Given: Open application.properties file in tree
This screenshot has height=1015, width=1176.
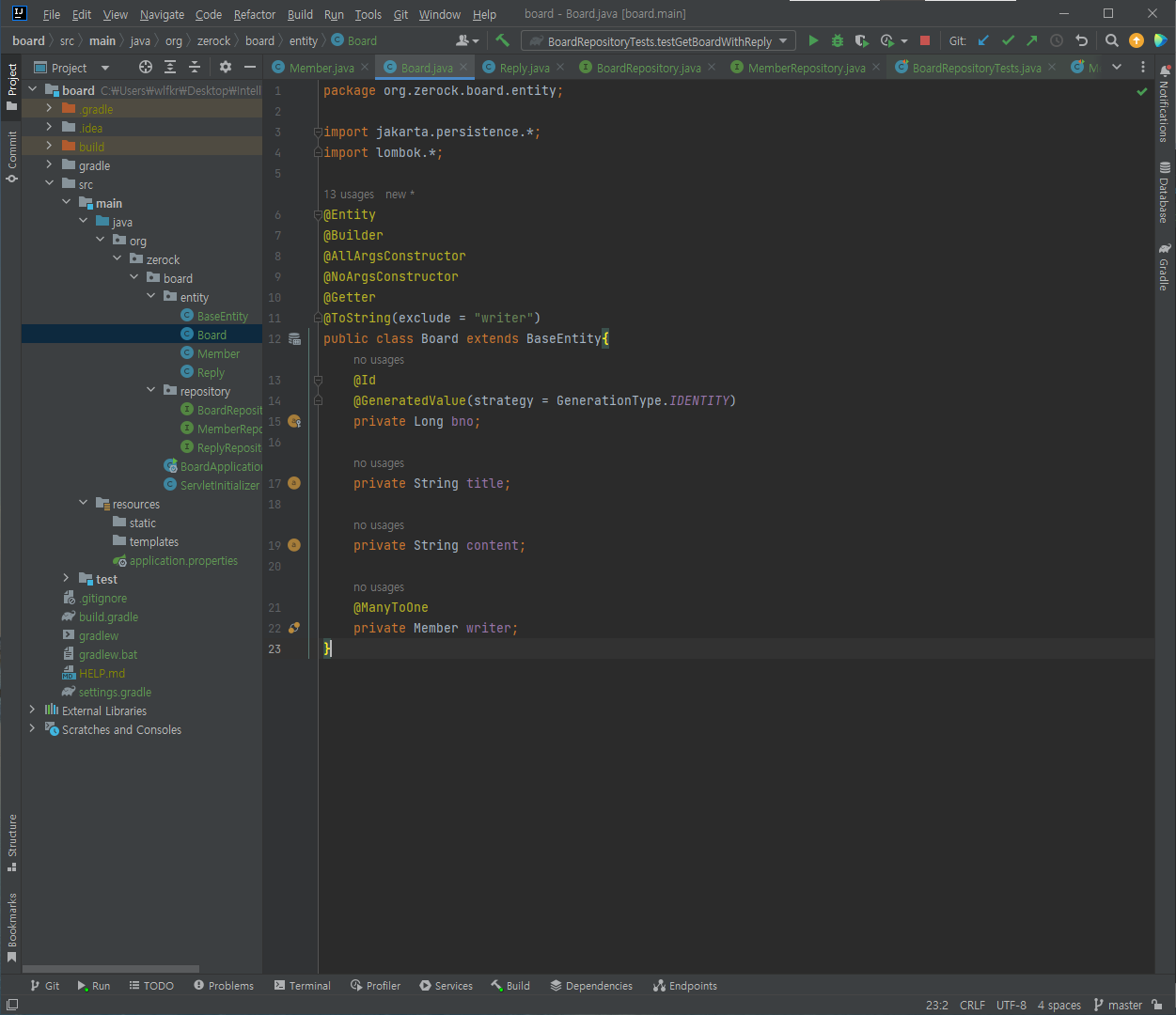Looking at the screenshot, I should coord(183,560).
